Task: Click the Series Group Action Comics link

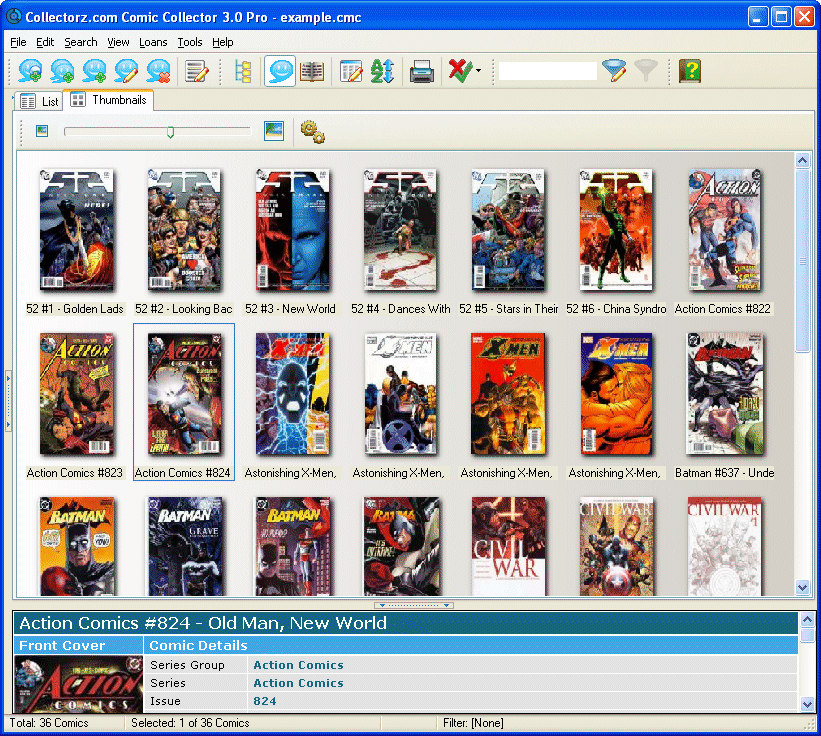Action: point(298,665)
